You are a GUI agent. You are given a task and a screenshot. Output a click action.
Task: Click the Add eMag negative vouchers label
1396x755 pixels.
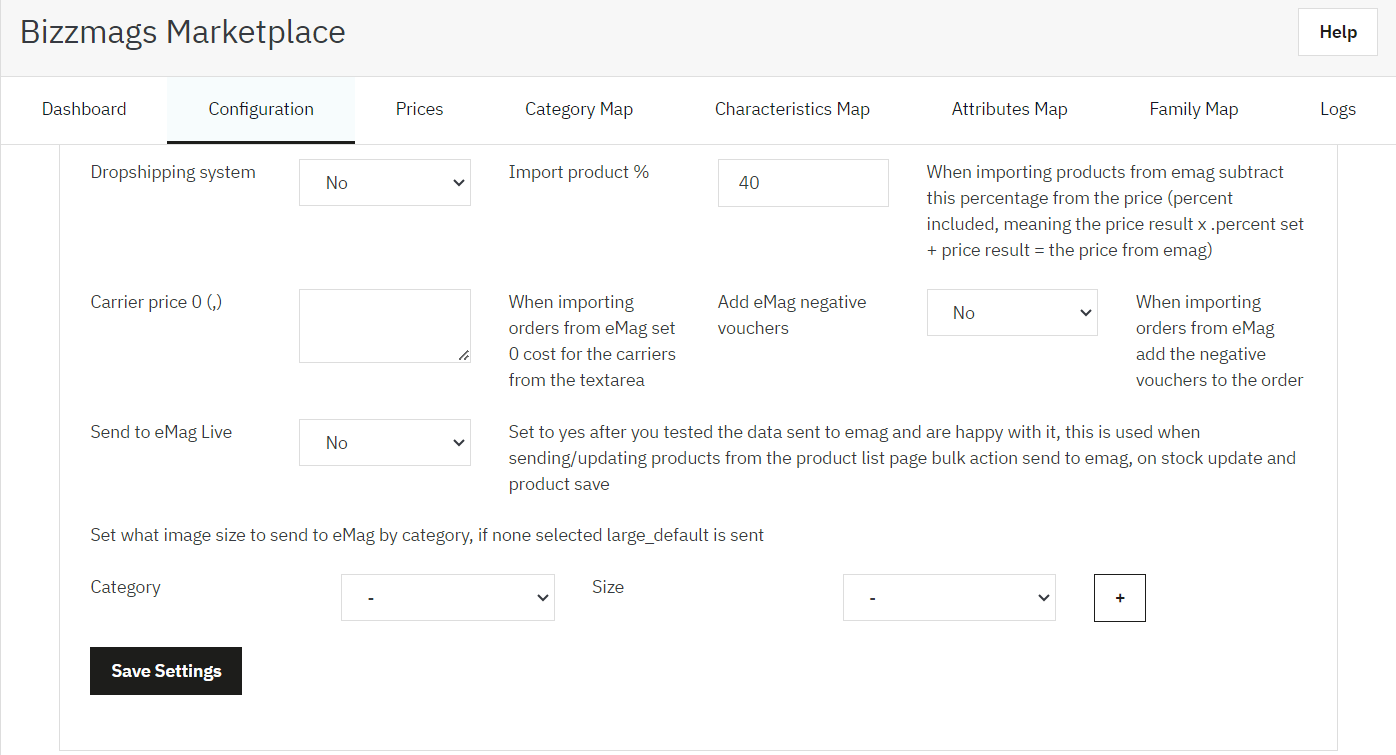click(x=792, y=315)
